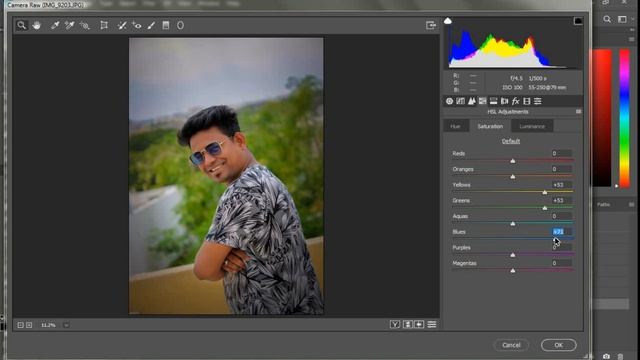Copy current settings to before icon
640x360 pixels.
tap(419, 324)
